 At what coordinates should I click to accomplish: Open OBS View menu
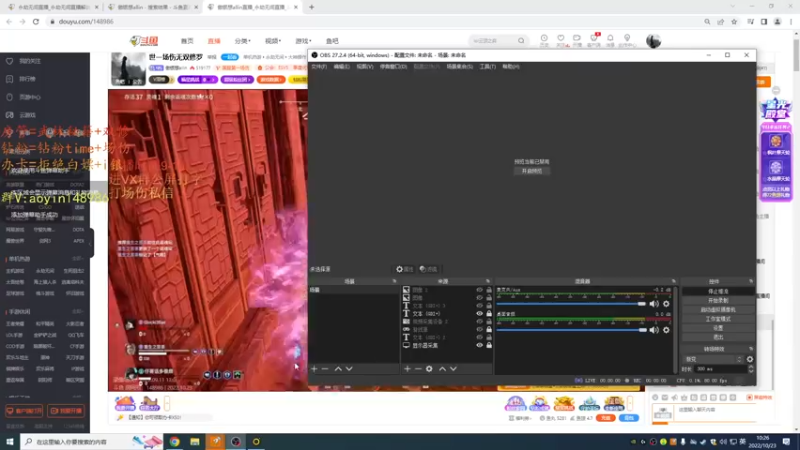click(x=364, y=67)
